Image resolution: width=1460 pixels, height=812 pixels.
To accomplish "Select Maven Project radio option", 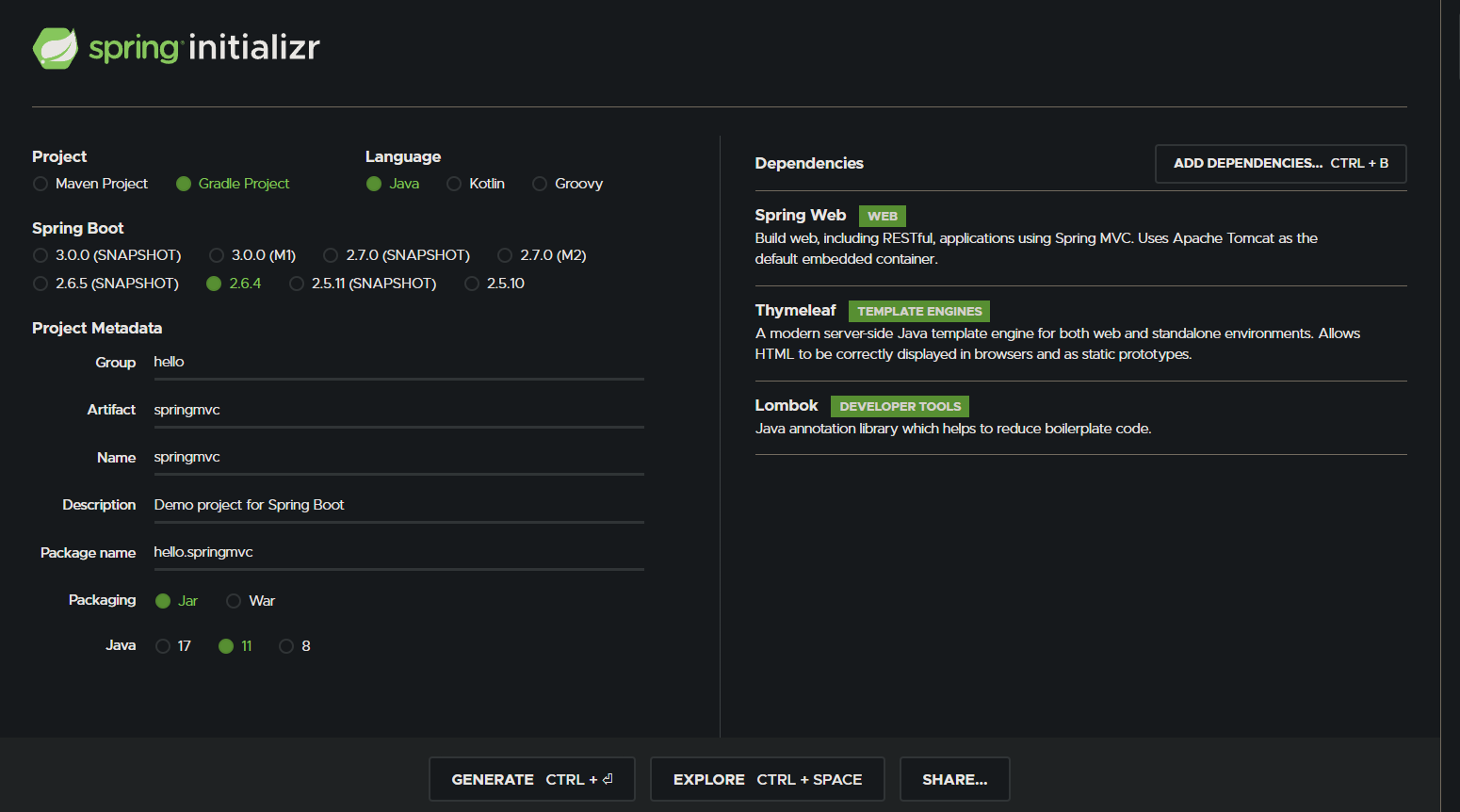I will point(90,184).
